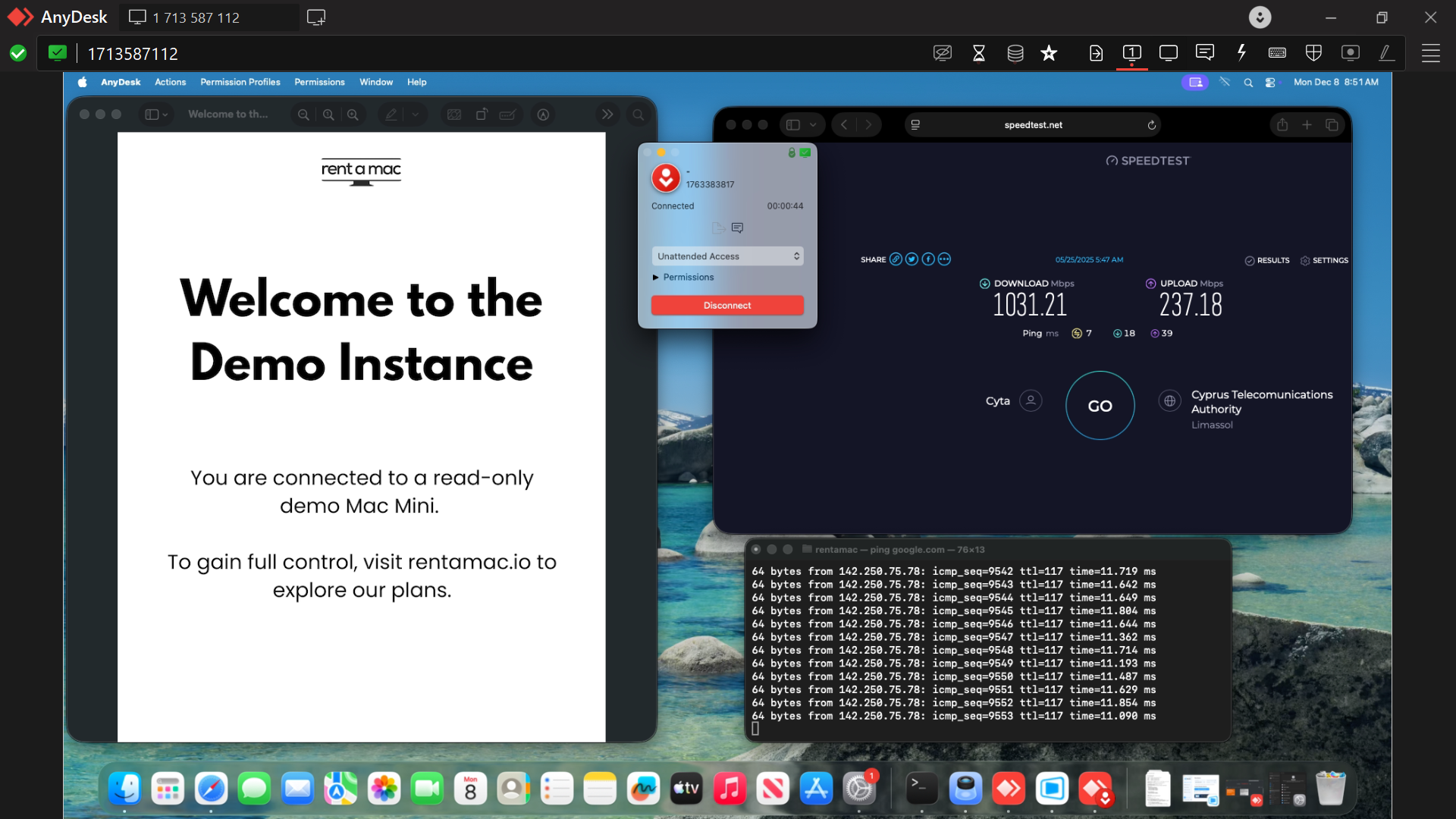Toggle the green session status checkmark
Screen dimensions: 1456x819
tap(18, 53)
